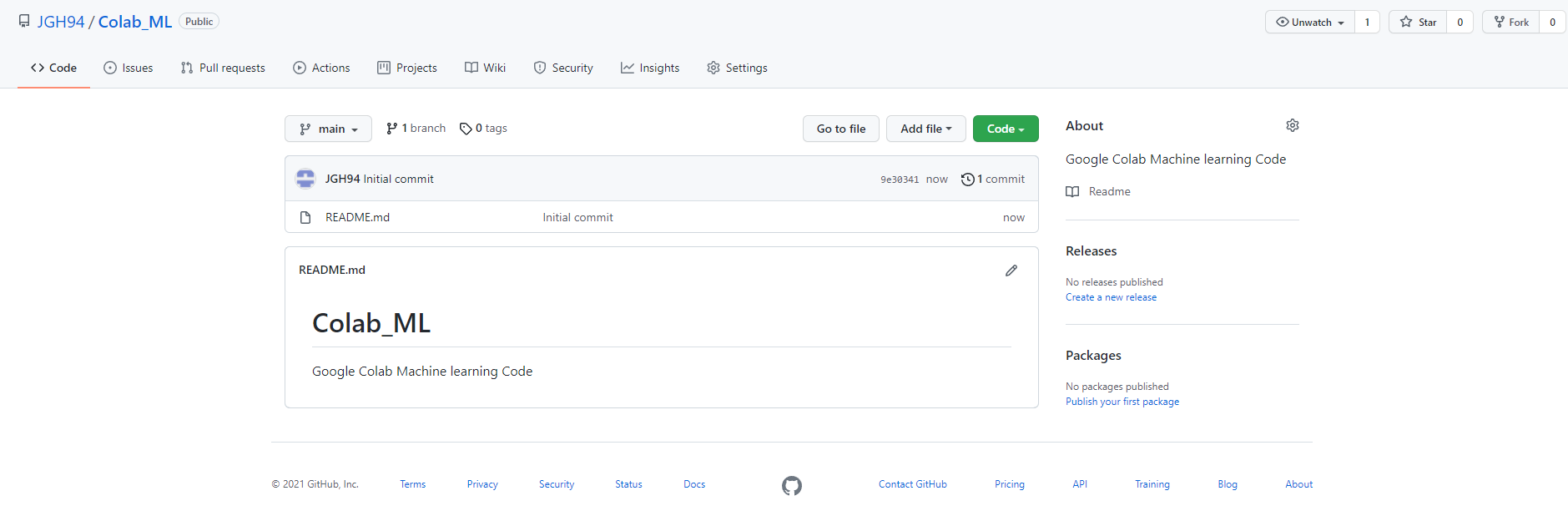Screen dimensions: 1568x511
Task: Open the green Code dropdown
Action: pyautogui.click(x=1006, y=129)
